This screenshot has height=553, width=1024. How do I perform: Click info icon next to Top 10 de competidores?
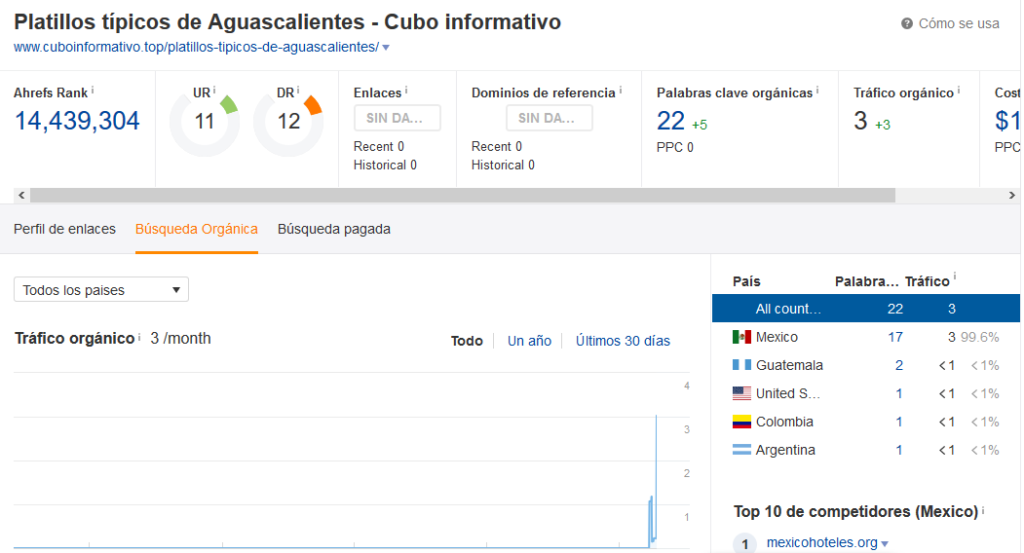tap(983, 509)
